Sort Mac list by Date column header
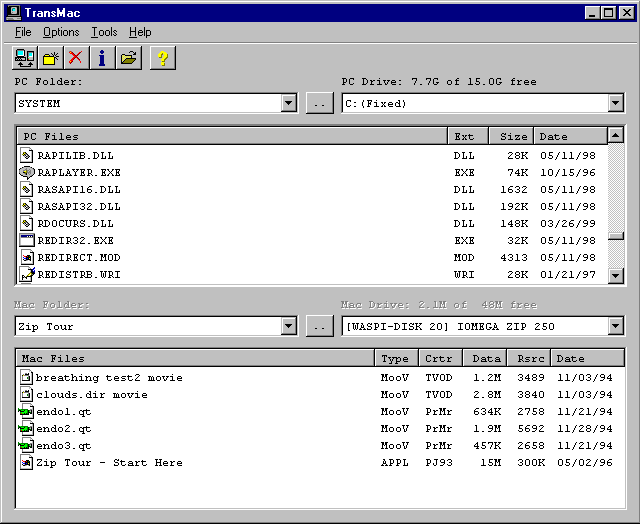This screenshot has width=640, height=524. click(x=588, y=358)
